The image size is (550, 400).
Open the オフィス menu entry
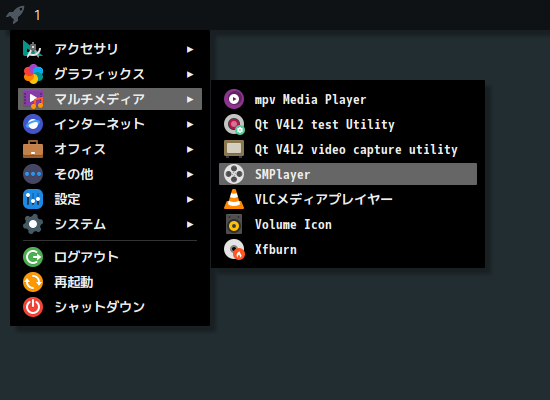tap(110, 149)
